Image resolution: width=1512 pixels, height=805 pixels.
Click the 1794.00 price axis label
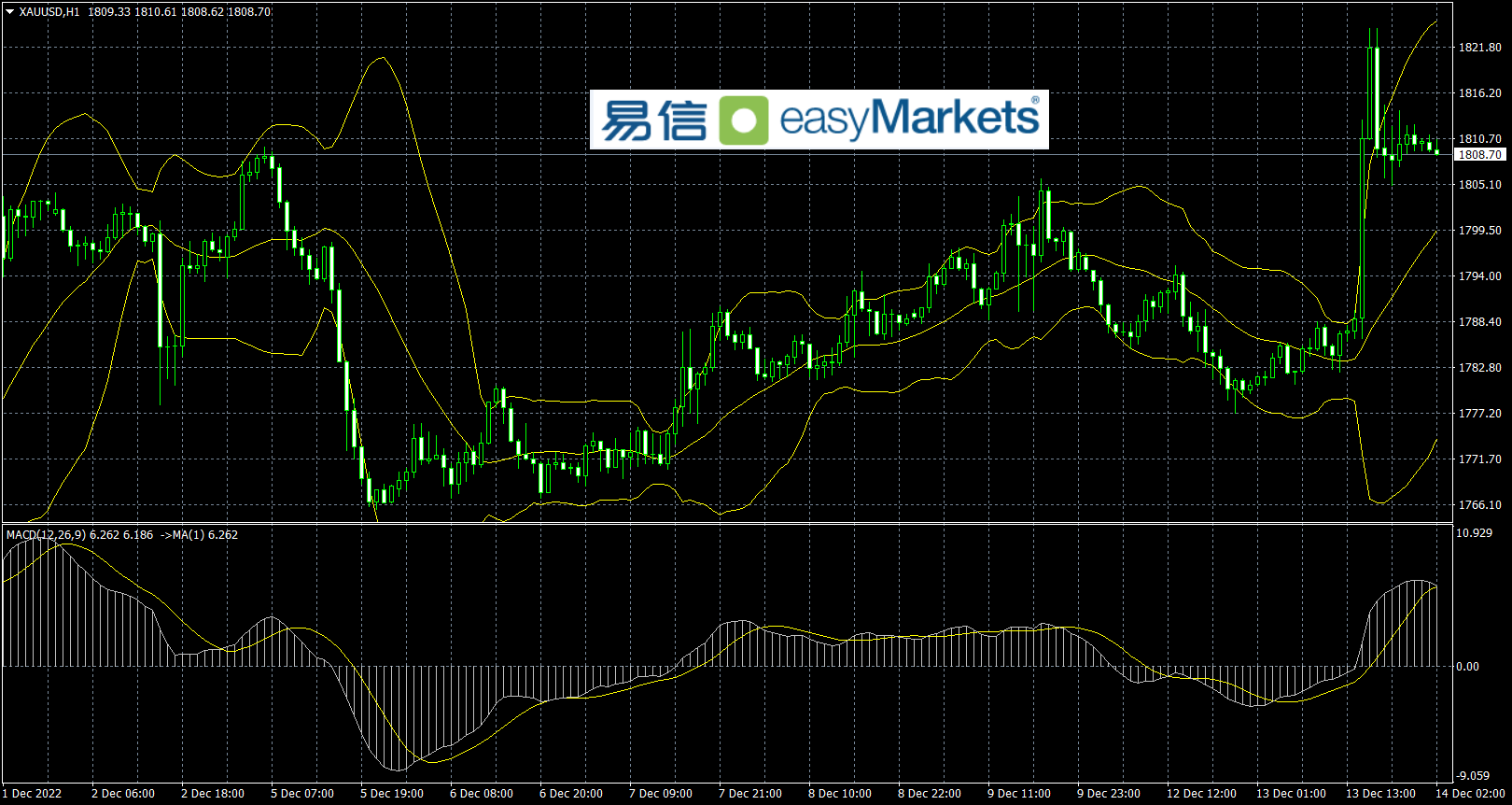tap(1479, 276)
